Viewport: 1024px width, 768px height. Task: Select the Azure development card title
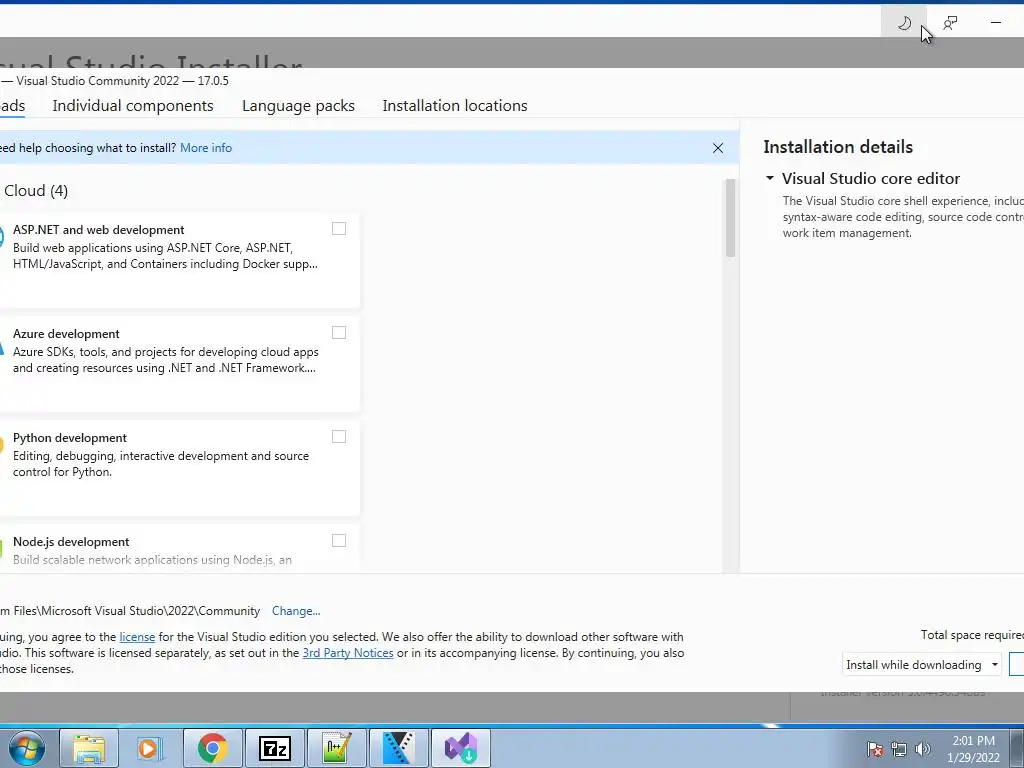point(66,334)
